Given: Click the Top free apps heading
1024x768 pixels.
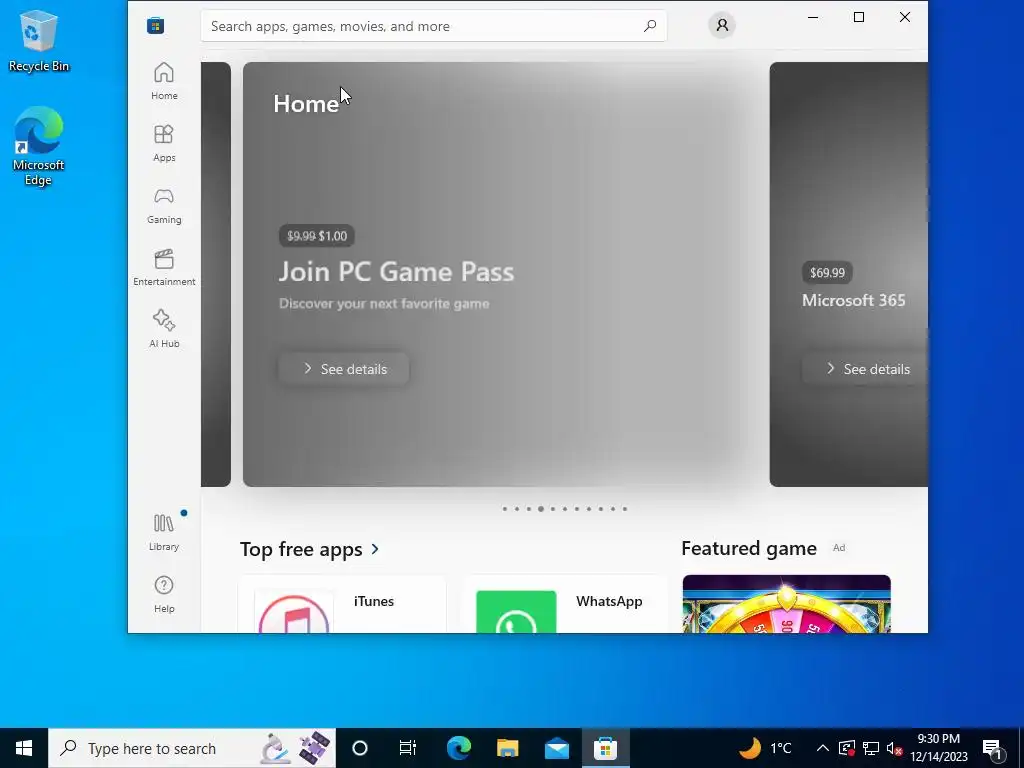Looking at the screenshot, I should click(301, 549).
